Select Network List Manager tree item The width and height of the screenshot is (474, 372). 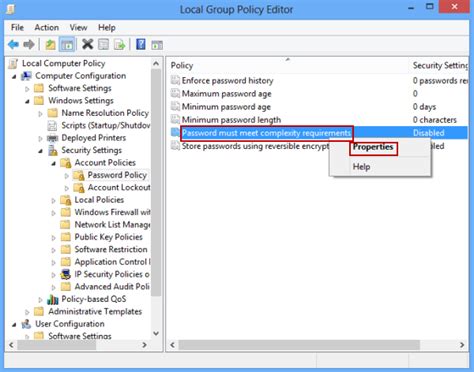point(112,225)
